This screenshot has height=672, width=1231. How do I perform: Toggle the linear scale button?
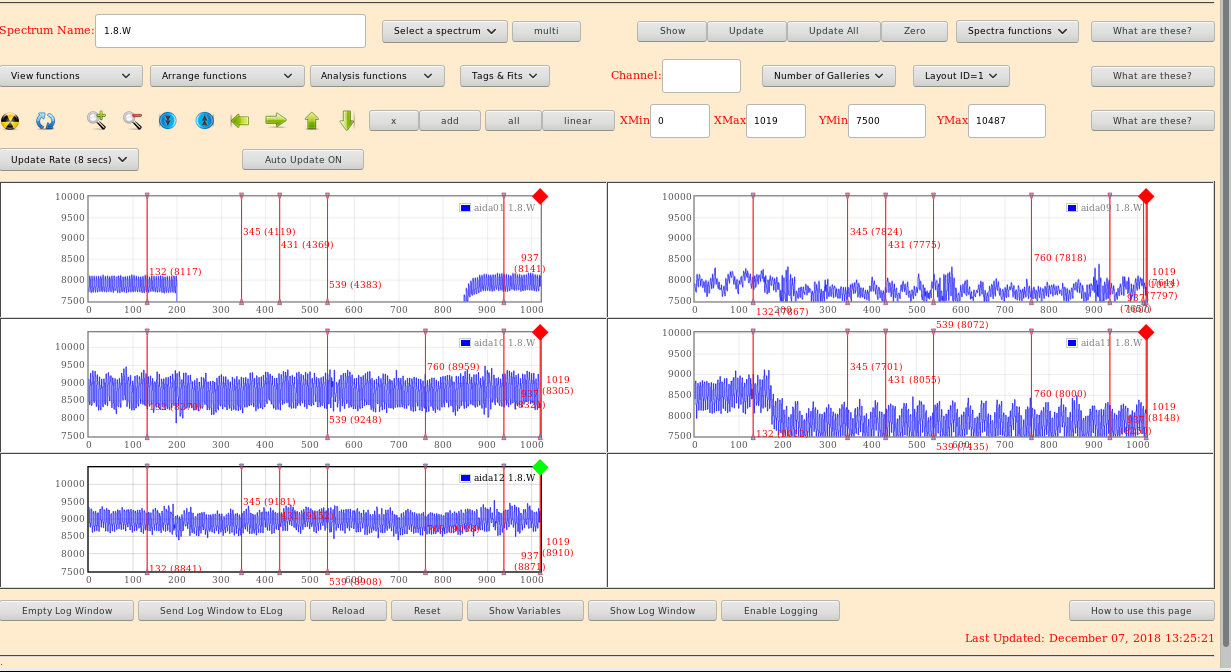[x=577, y=121]
